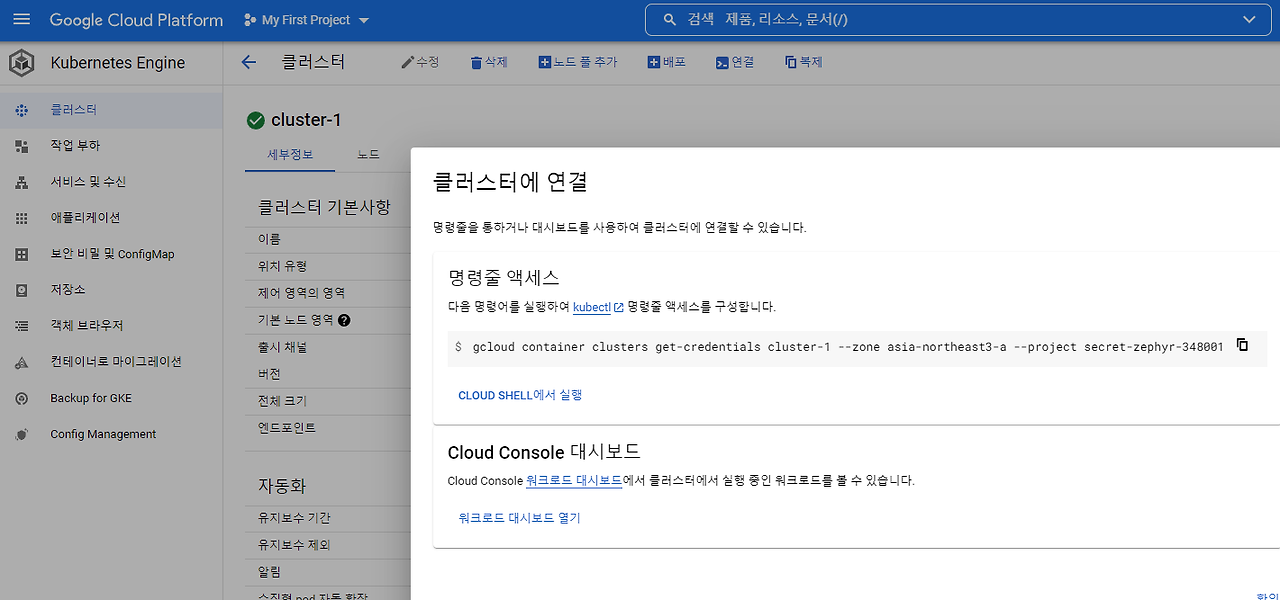Image resolution: width=1280 pixels, height=600 pixels.
Task: Click the 위치 유형 row
Action: 328,266
